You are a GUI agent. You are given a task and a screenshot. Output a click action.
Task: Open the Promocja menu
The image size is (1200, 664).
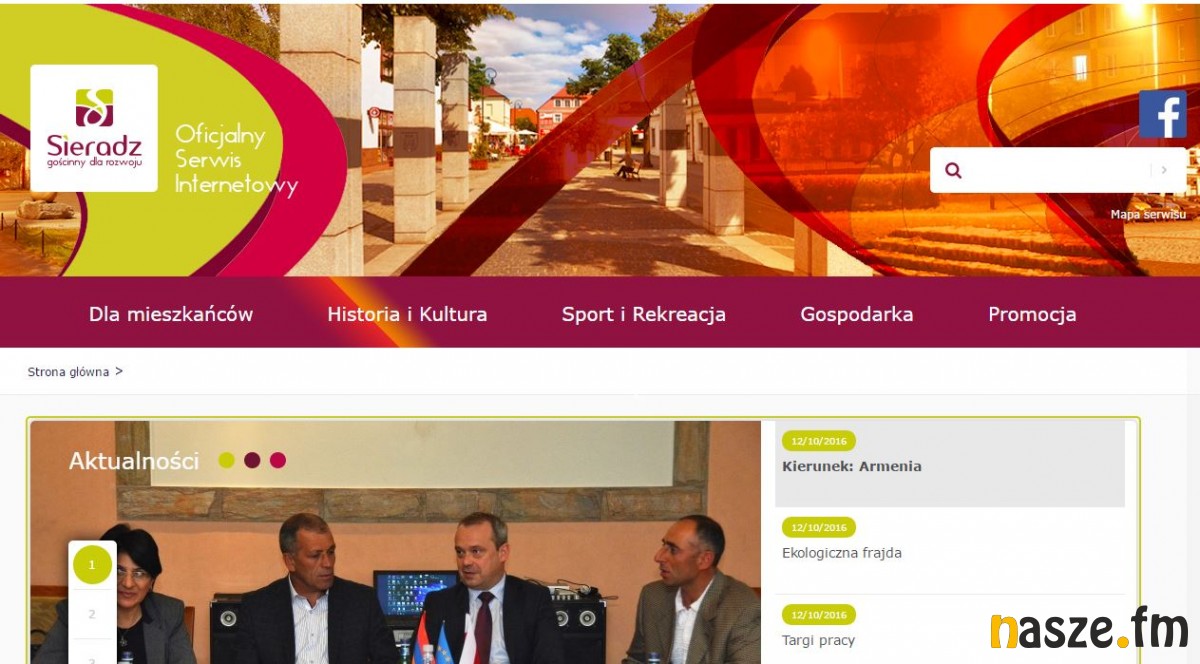1032,314
